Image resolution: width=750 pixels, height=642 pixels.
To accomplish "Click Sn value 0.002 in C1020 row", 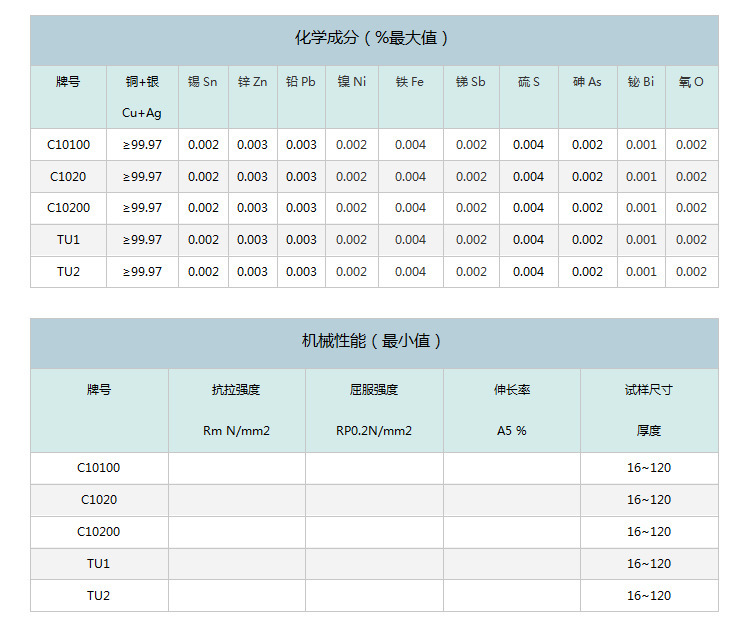I will (203, 177).
